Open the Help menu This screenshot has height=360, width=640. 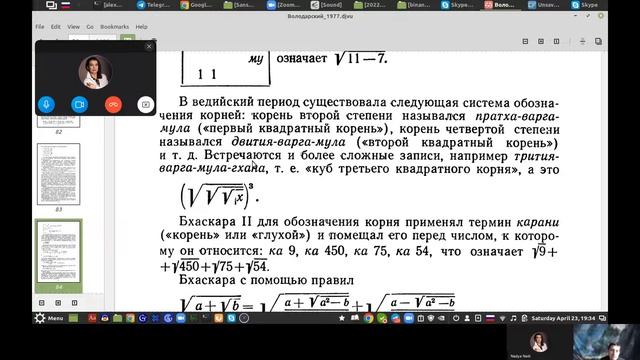(141, 27)
